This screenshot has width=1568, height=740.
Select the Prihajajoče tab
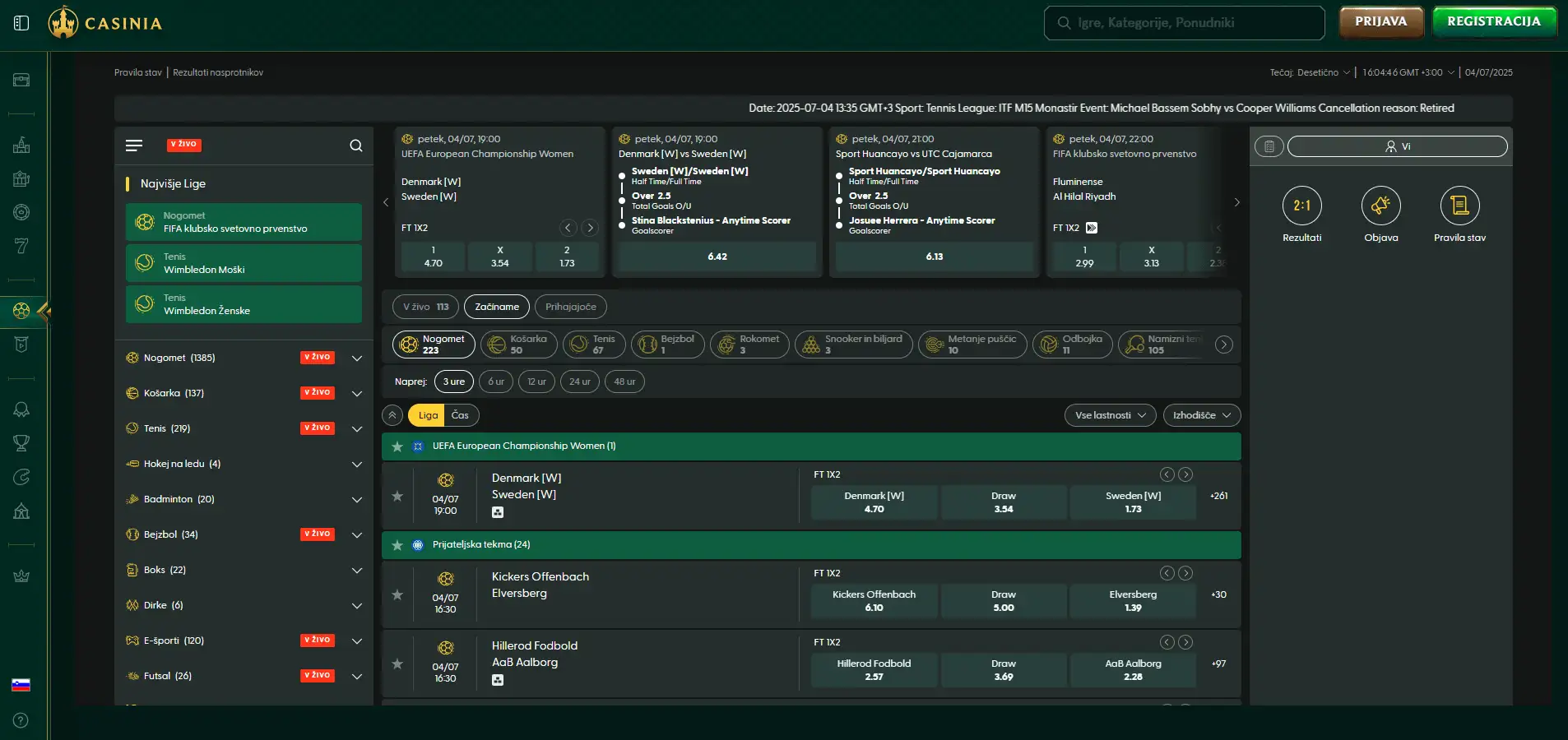[570, 307]
